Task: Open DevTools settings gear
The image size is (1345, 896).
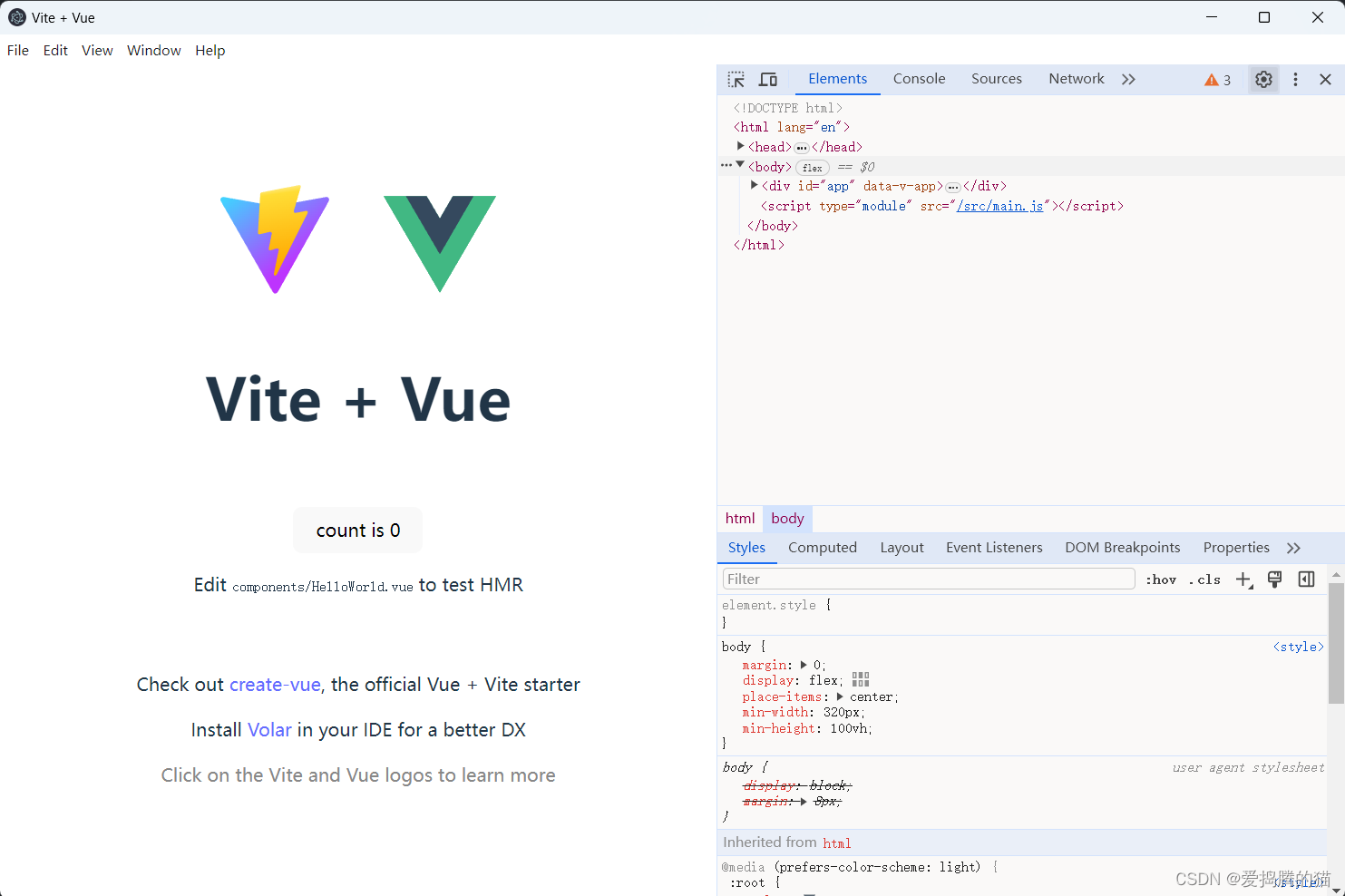Action: [1263, 80]
